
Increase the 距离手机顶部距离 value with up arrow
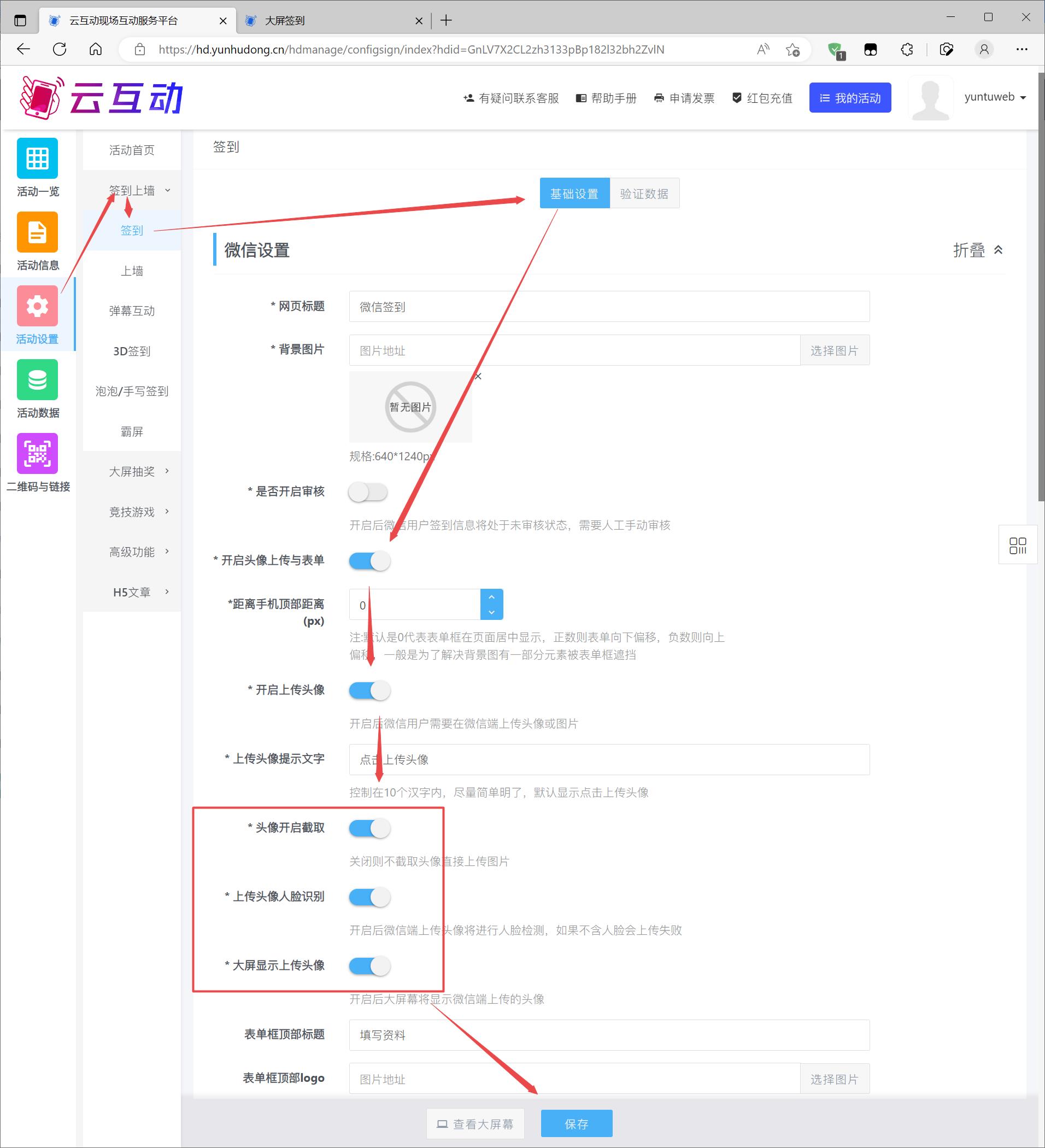pos(491,597)
